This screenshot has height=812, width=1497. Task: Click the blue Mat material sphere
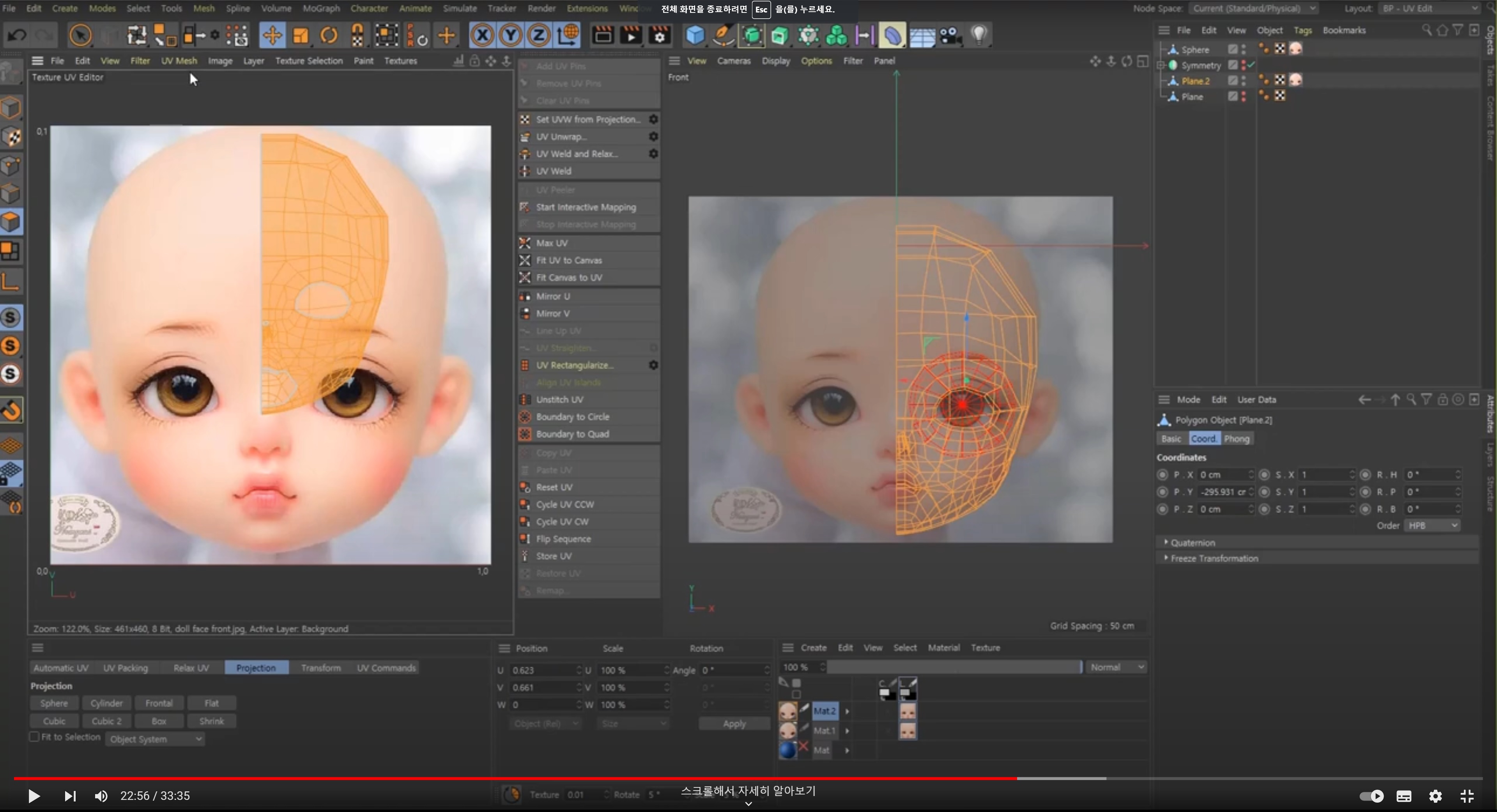coord(787,750)
